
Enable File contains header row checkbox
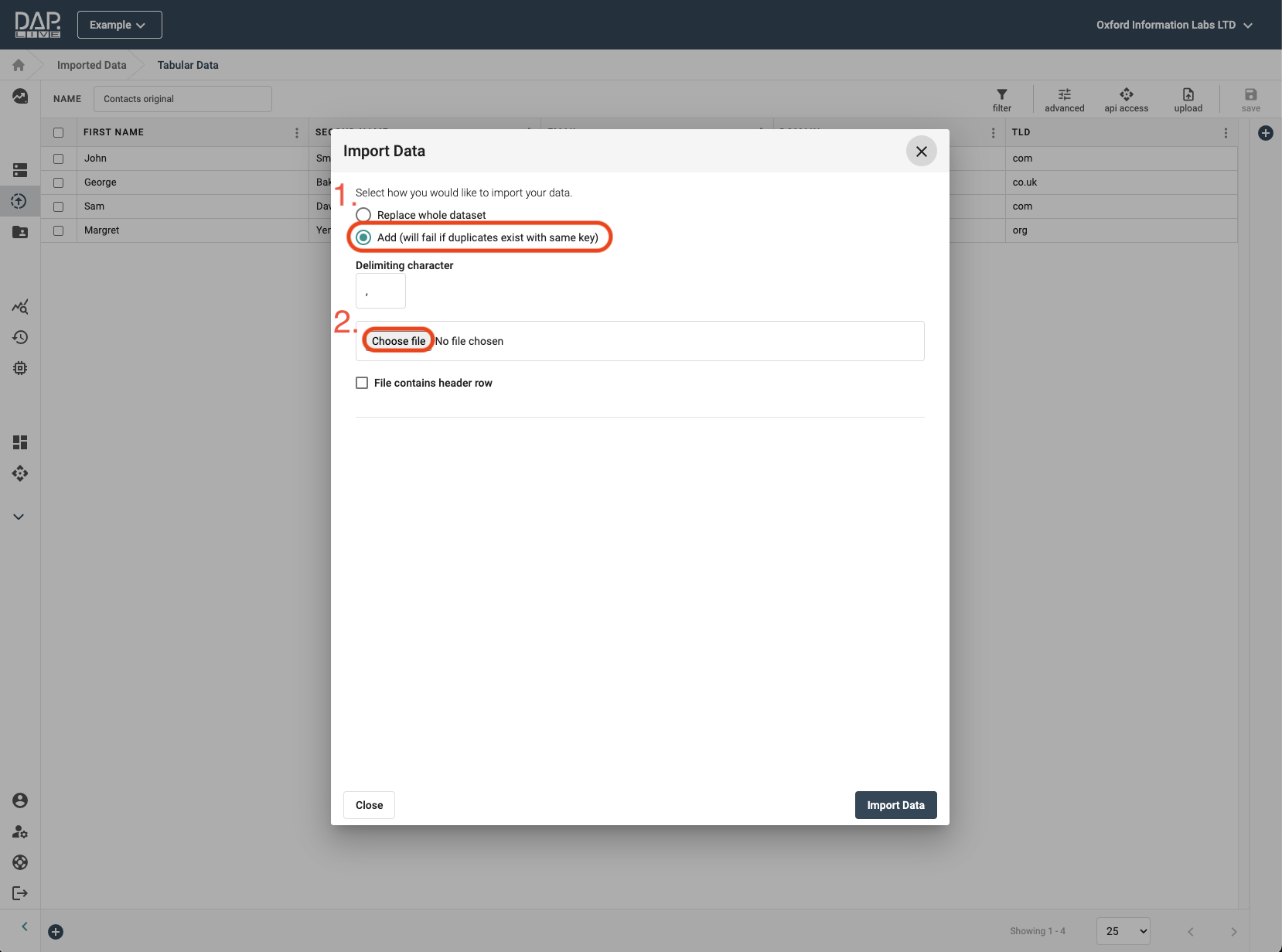click(362, 383)
